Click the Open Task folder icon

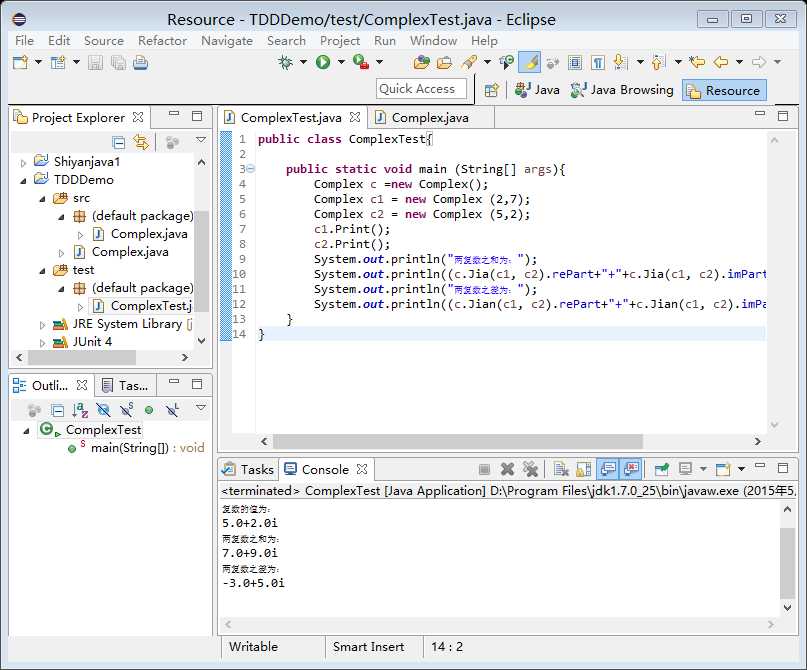point(444,62)
